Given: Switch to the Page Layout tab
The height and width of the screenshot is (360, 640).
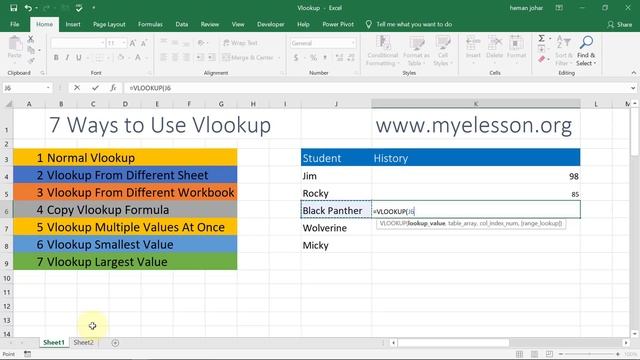Looking at the screenshot, I should (109, 24).
